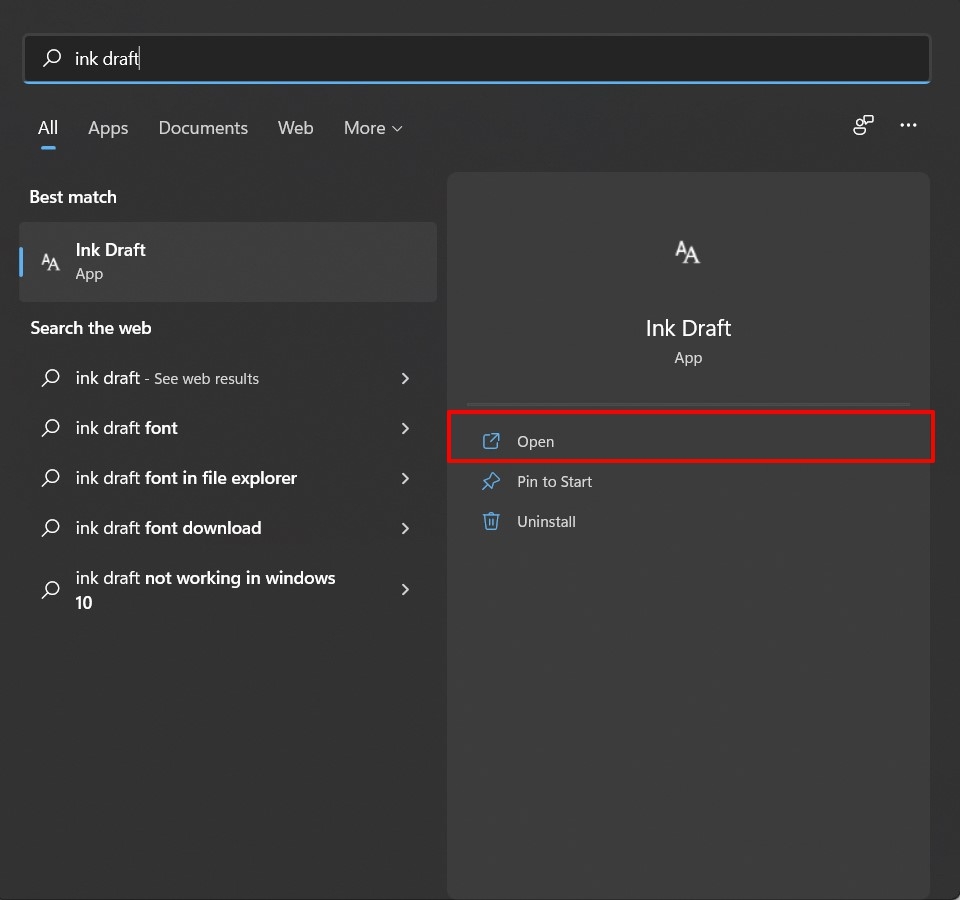Click search icon beside 'ink draft font'

click(51, 427)
